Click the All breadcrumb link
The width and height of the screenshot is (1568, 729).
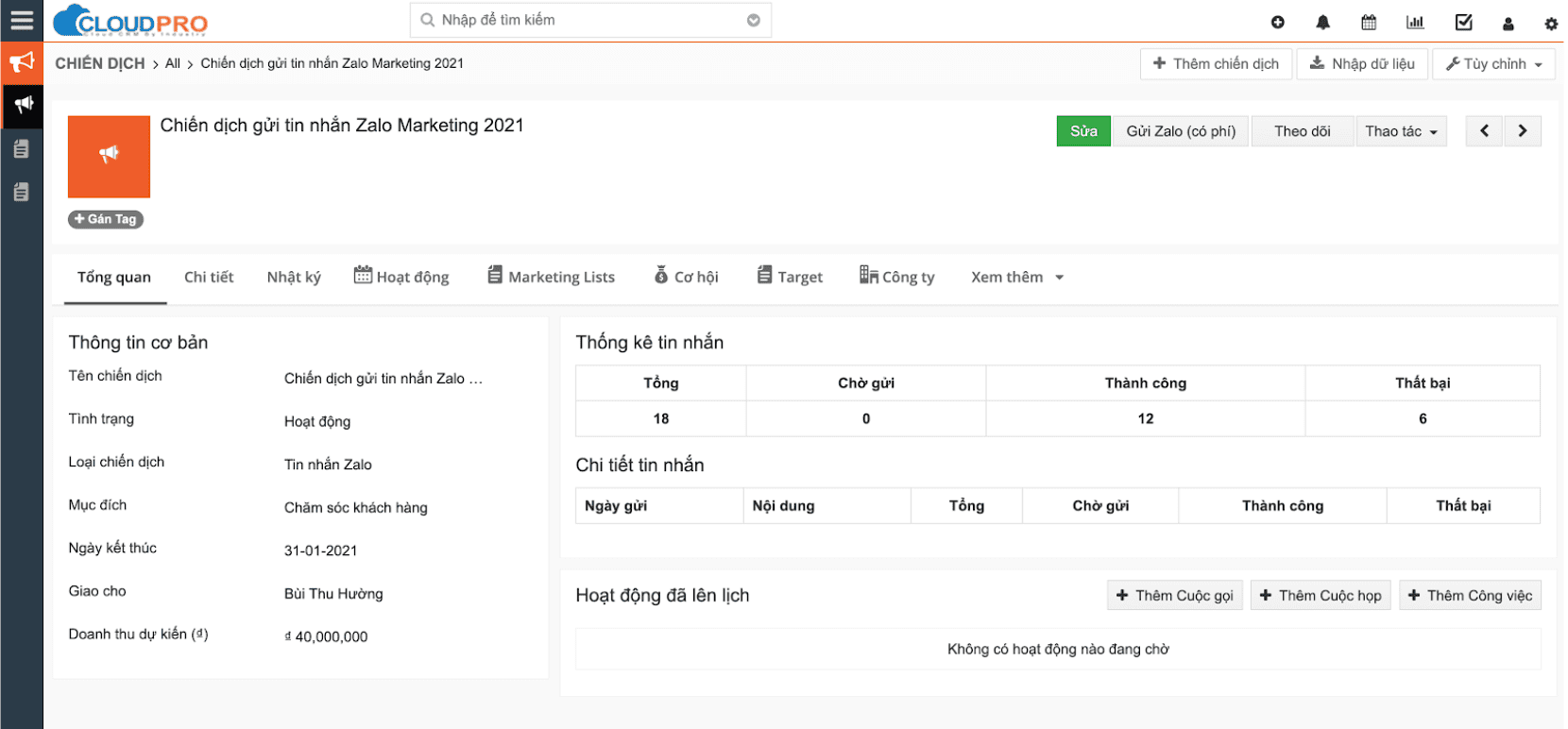pyautogui.click(x=173, y=63)
